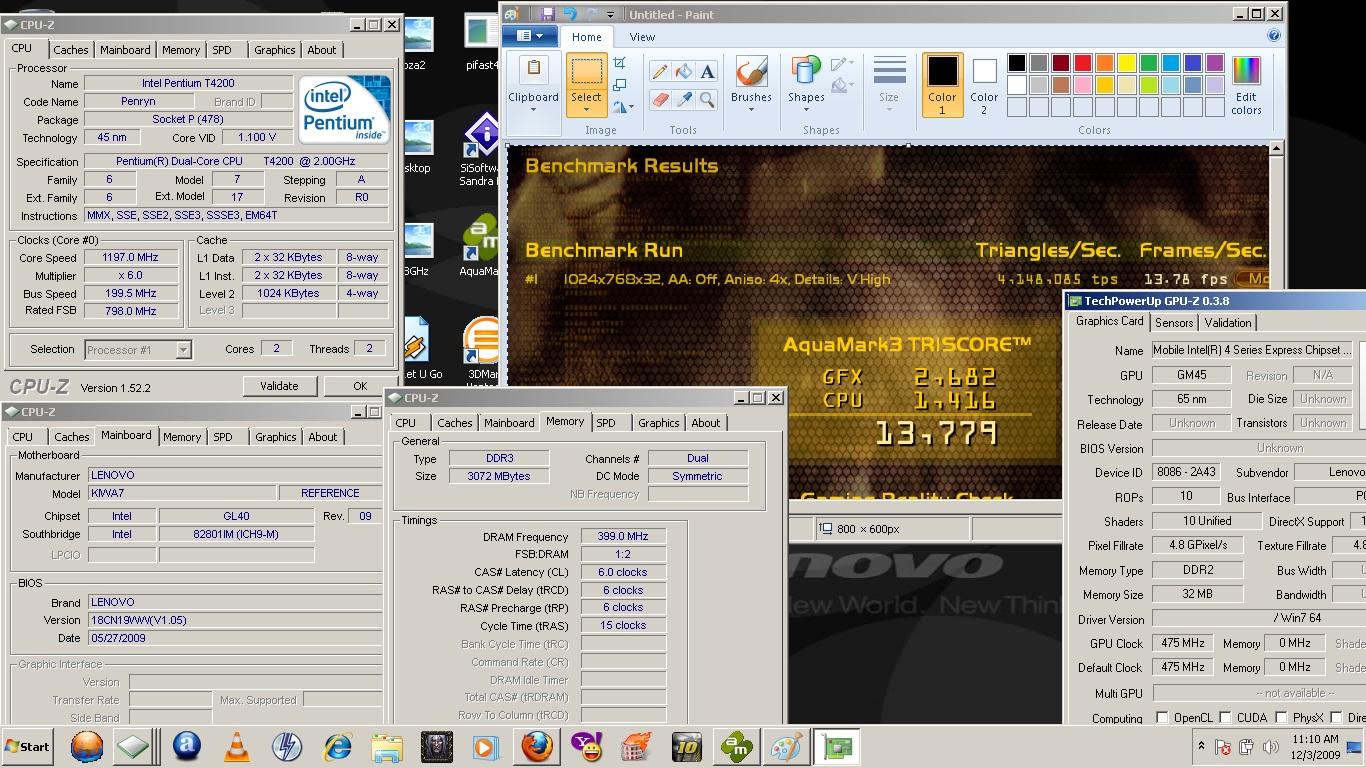The width and height of the screenshot is (1366, 768).
Task: Click the Paint canvas up scroll arrow
Action: tap(1275, 149)
